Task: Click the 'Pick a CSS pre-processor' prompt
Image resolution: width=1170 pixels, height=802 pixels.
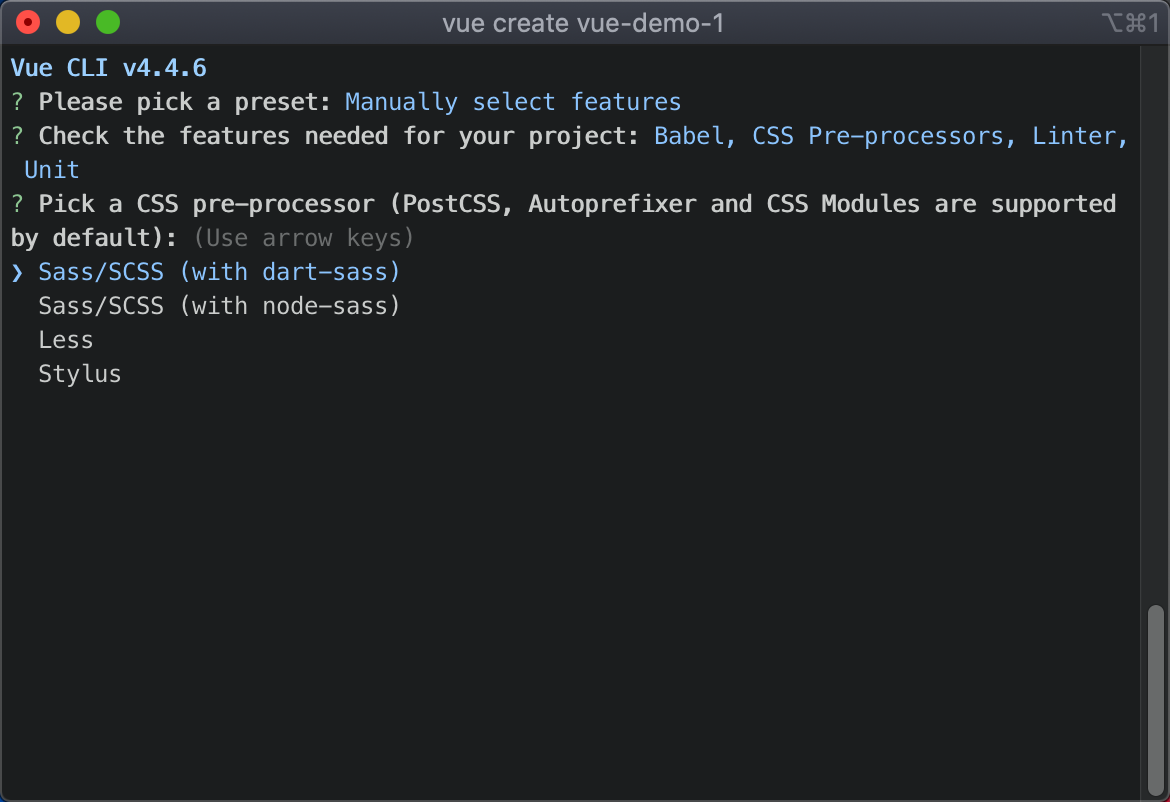Action: click(x=206, y=204)
